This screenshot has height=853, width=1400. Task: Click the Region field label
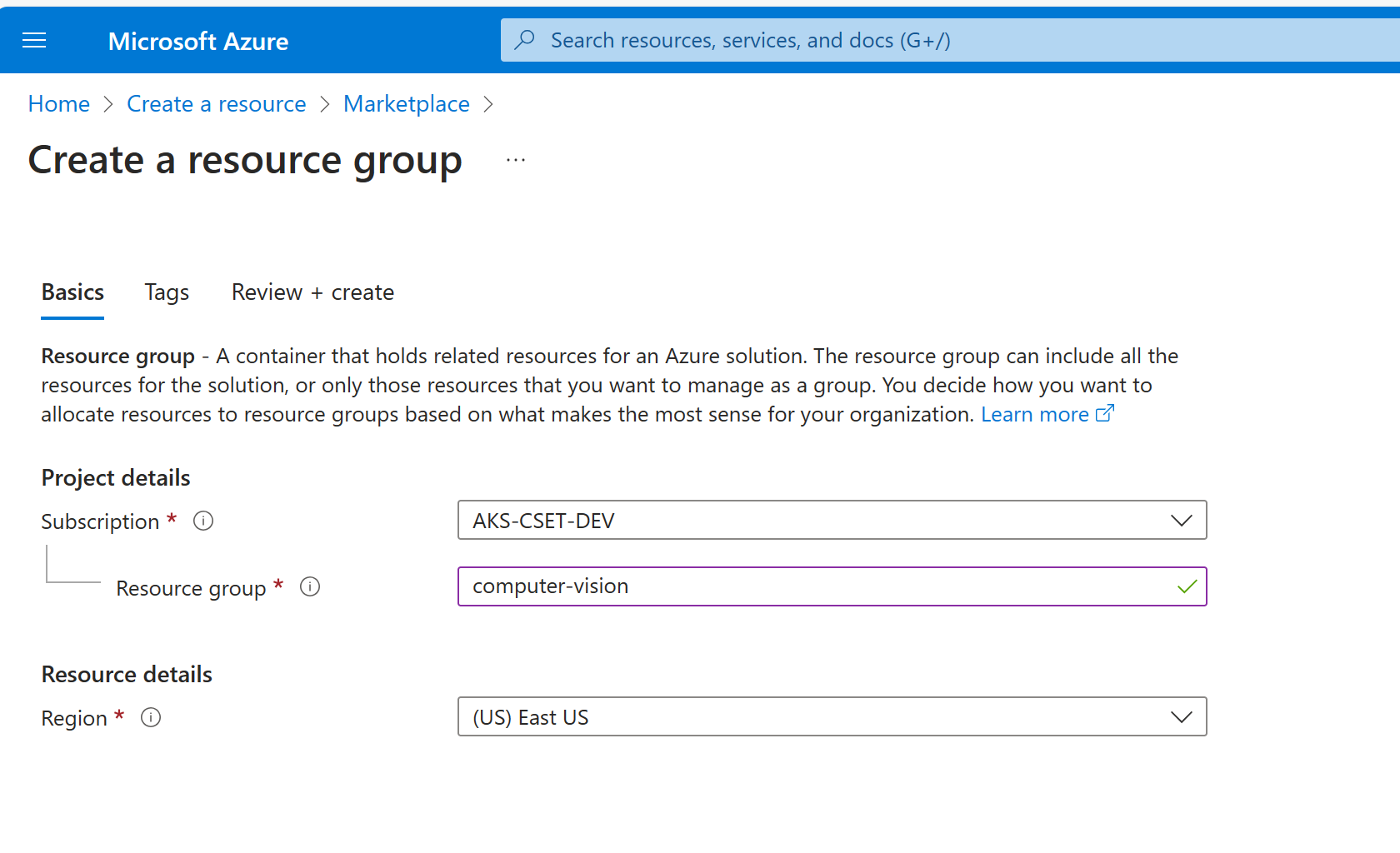coord(74,718)
